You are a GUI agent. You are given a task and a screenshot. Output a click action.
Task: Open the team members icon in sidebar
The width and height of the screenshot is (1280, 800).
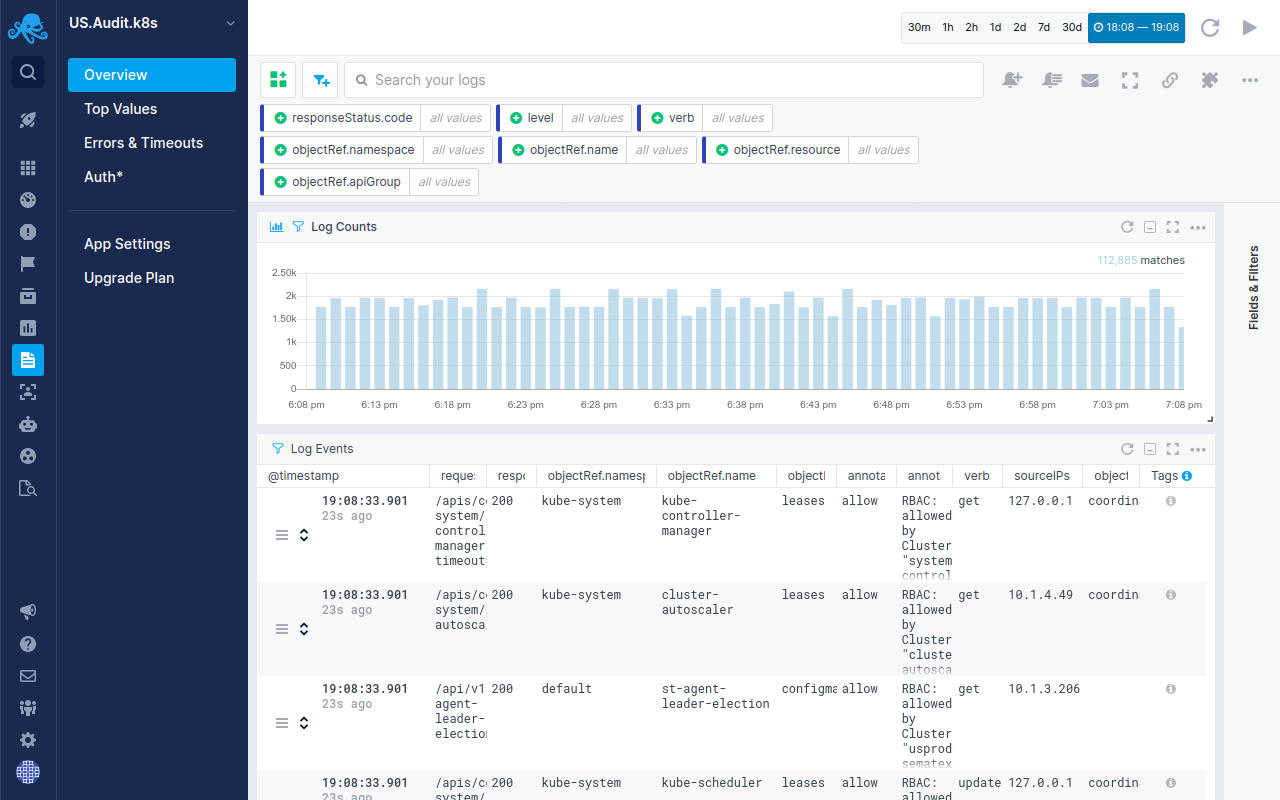point(28,708)
